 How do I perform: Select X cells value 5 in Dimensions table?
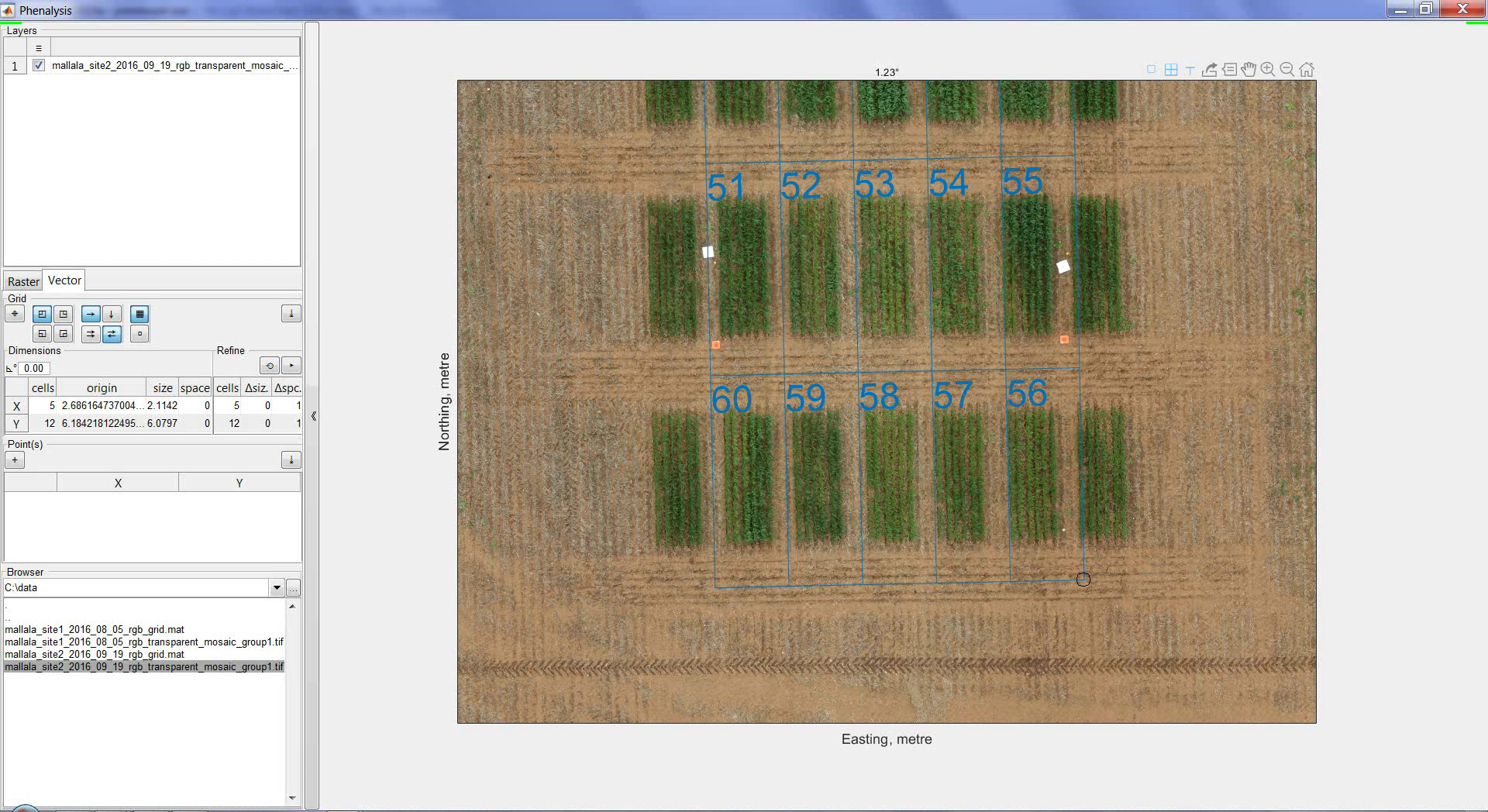43,405
